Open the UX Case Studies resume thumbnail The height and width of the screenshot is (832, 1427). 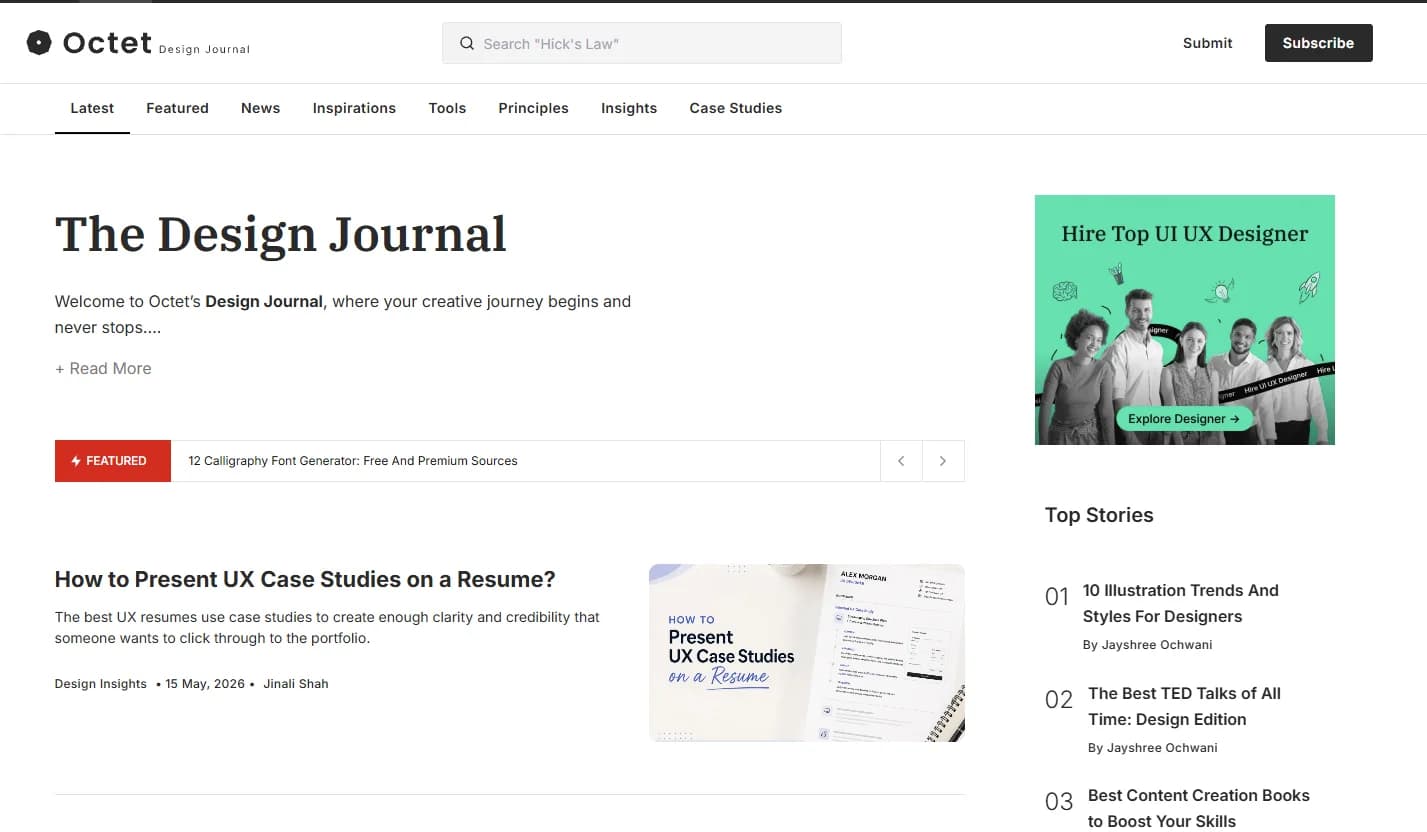(x=806, y=653)
